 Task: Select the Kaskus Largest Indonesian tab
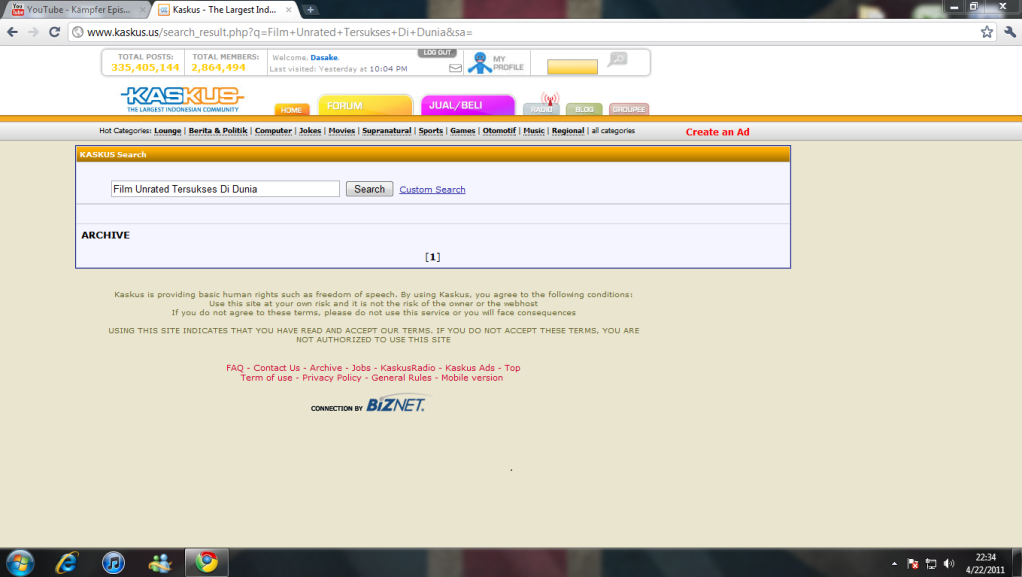(x=224, y=10)
